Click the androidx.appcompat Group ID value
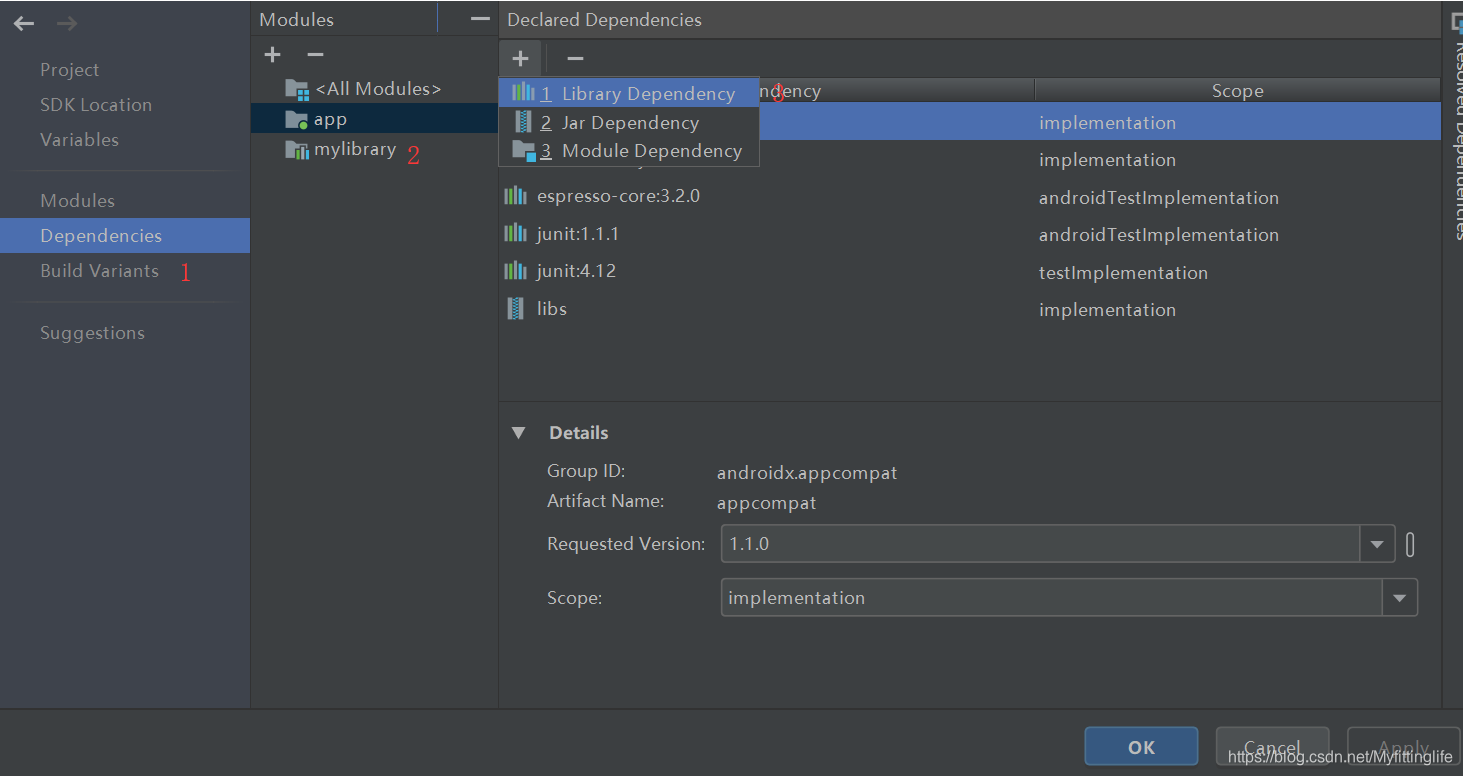The image size is (1463, 776). tap(807, 473)
